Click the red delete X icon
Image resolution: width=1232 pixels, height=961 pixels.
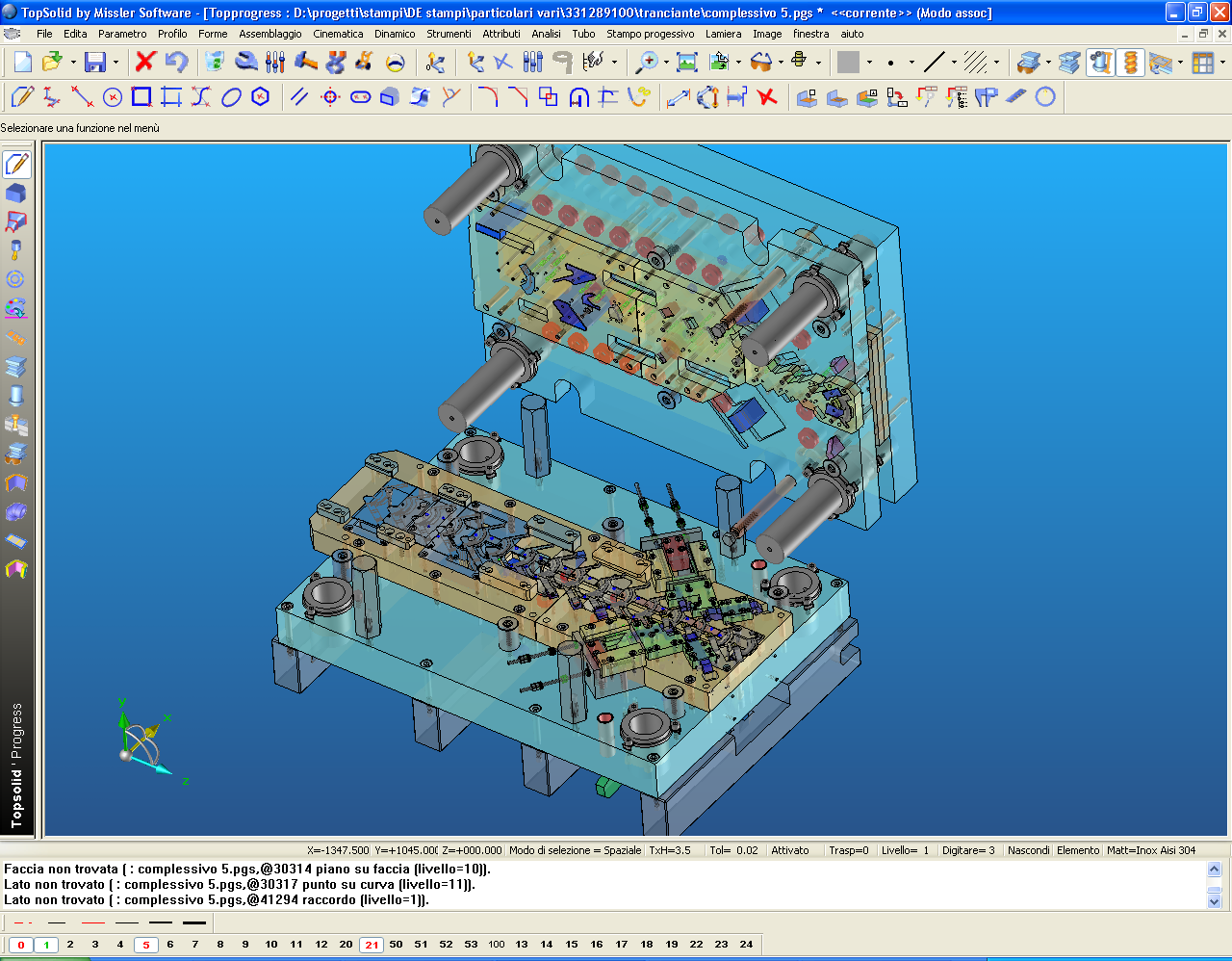point(144,65)
